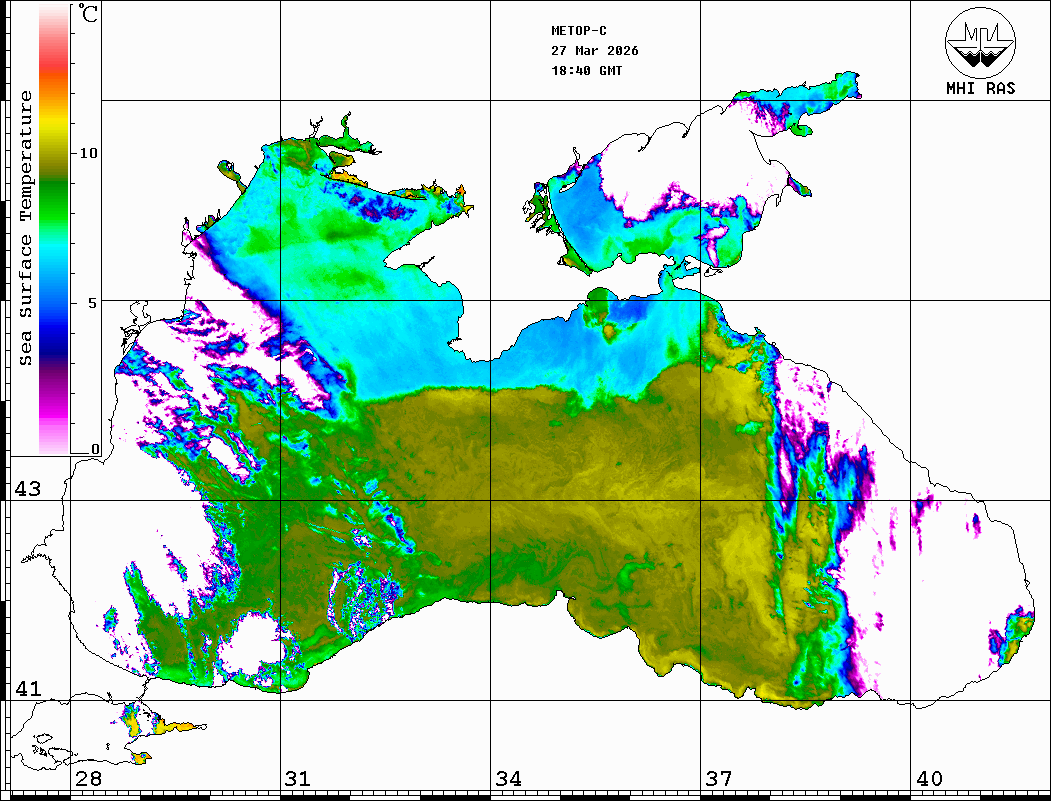1051x801 pixels.
Task: Click the 10 tick on temperature scale
Action: [89, 153]
